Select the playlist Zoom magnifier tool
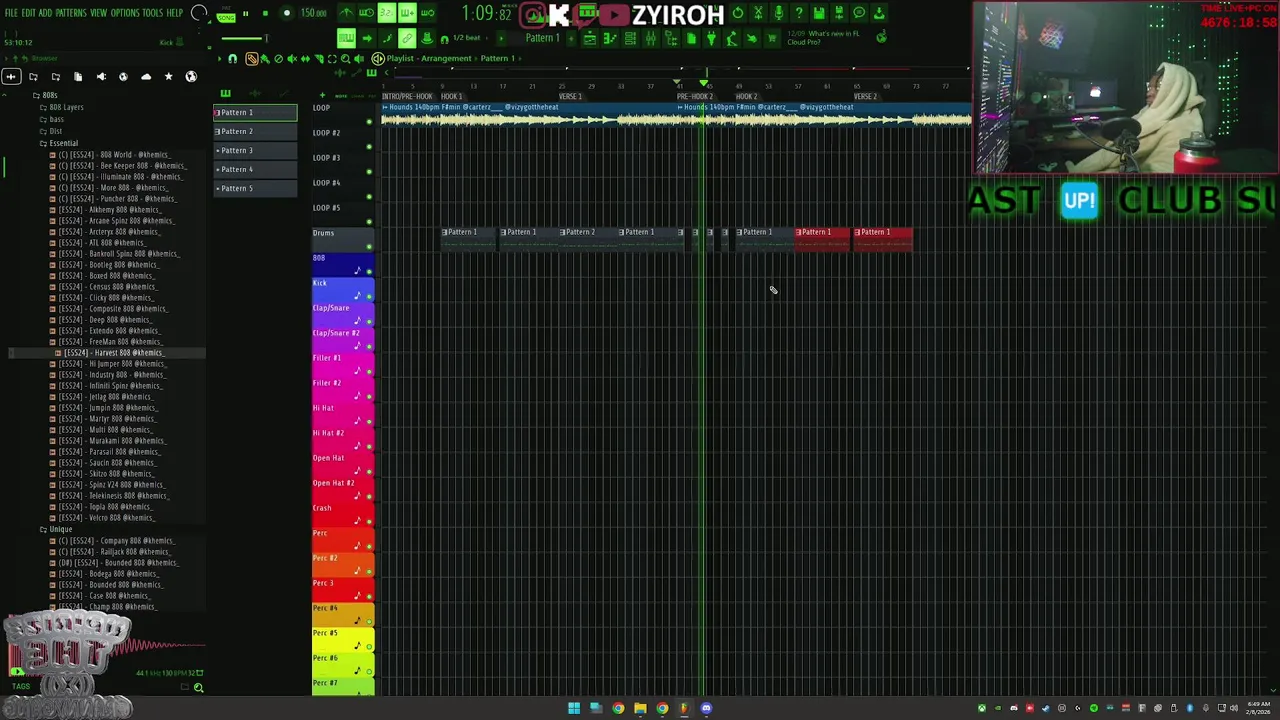 pyautogui.click(x=345, y=58)
